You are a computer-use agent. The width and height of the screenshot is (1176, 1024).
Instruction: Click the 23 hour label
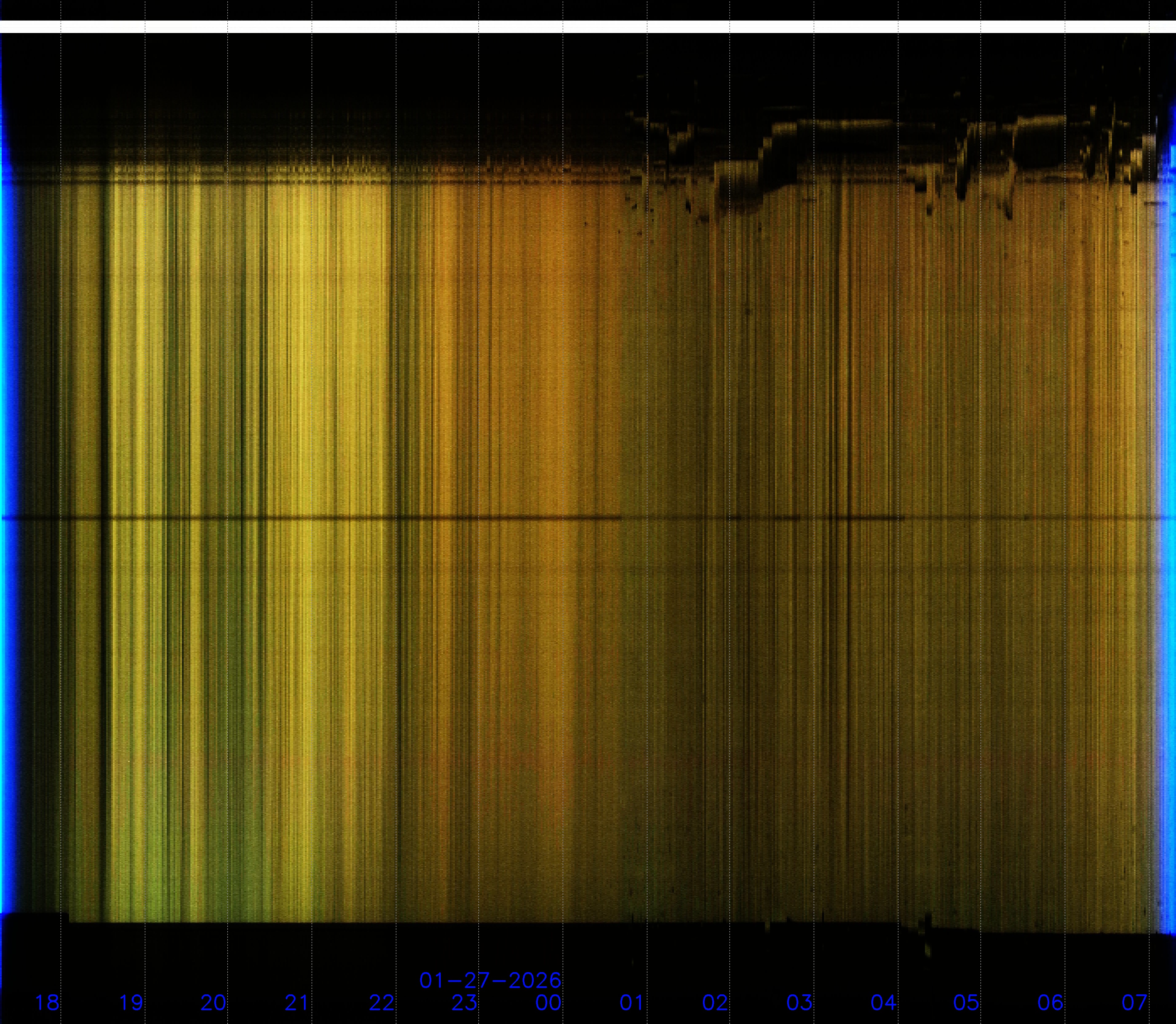pyautogui.click(x=464, y=1002)
